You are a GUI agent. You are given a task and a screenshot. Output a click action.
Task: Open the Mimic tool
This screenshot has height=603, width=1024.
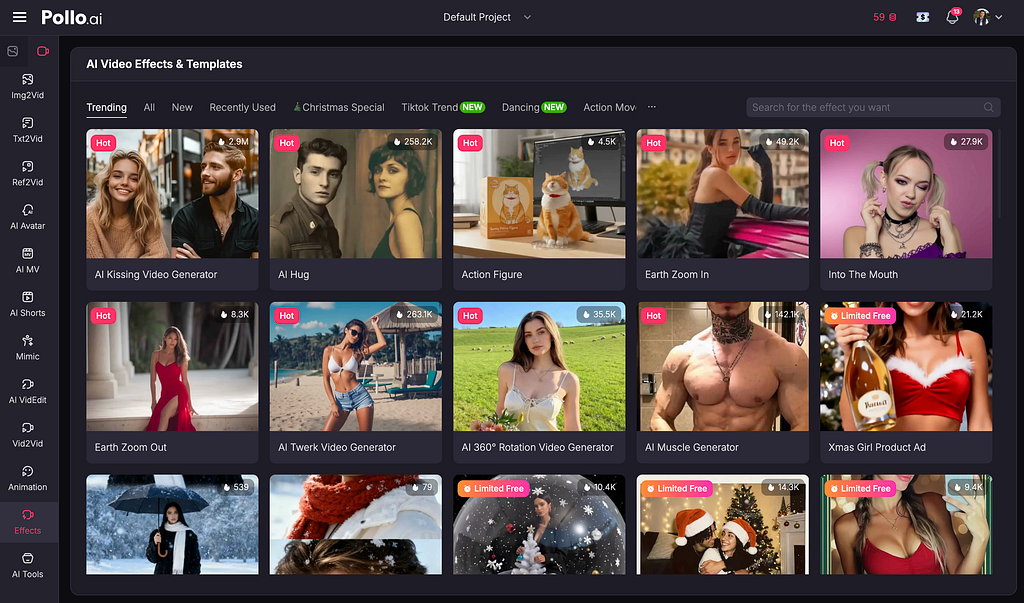point(27,348)
